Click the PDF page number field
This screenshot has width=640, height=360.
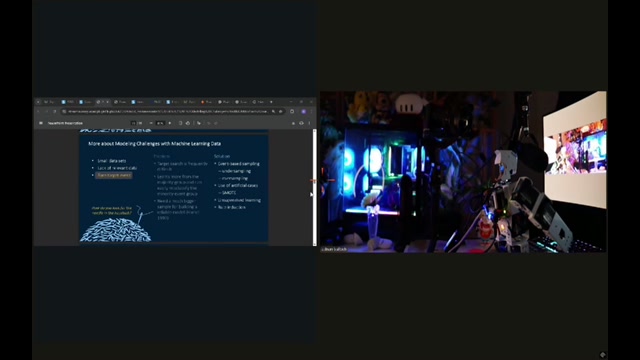(133, 123)
